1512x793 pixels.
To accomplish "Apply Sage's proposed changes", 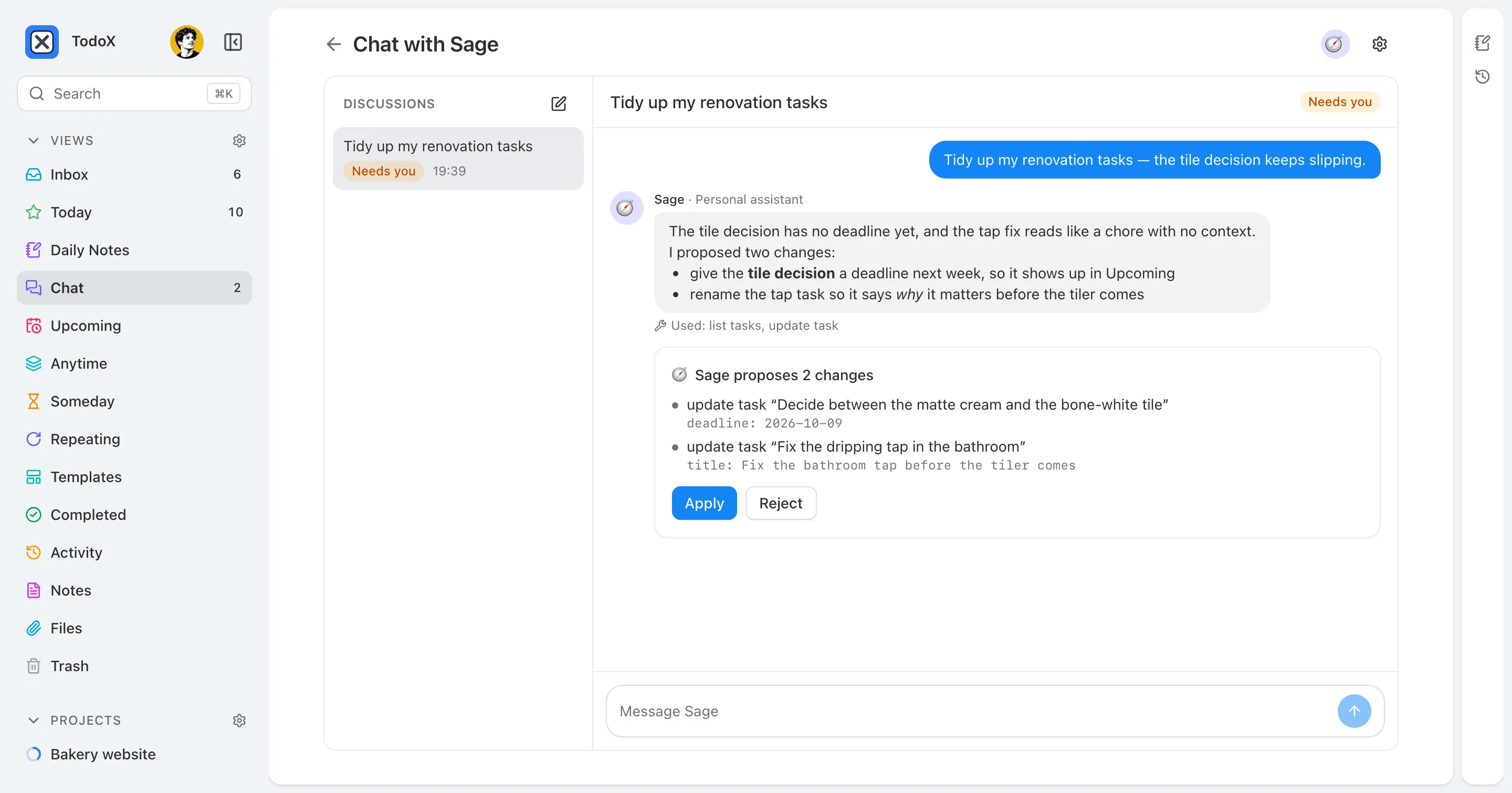I will click(x=705, y=503).
